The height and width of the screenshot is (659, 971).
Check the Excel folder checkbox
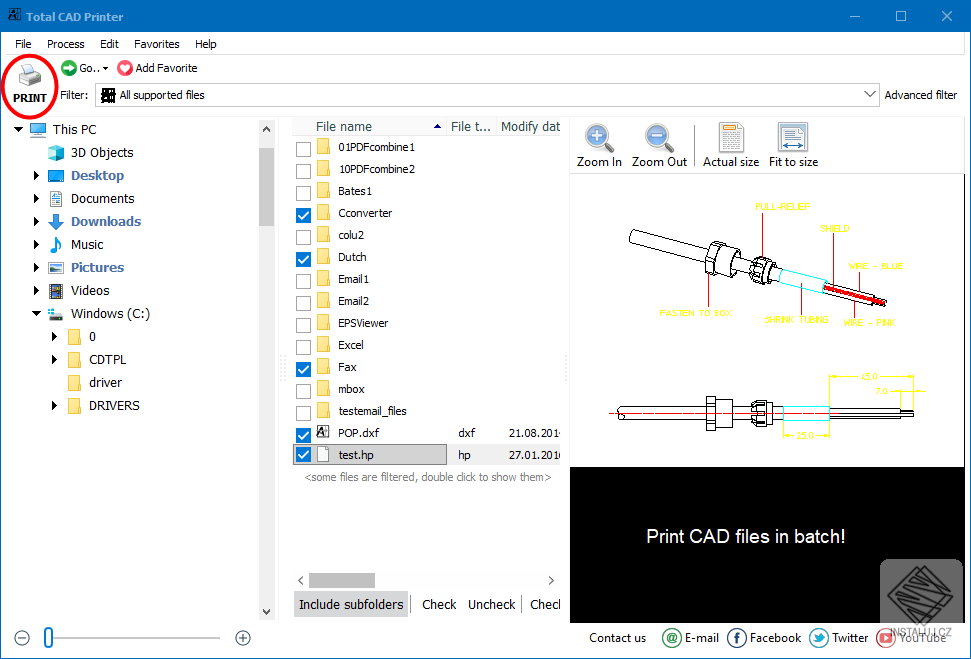(x=303, y=347)
